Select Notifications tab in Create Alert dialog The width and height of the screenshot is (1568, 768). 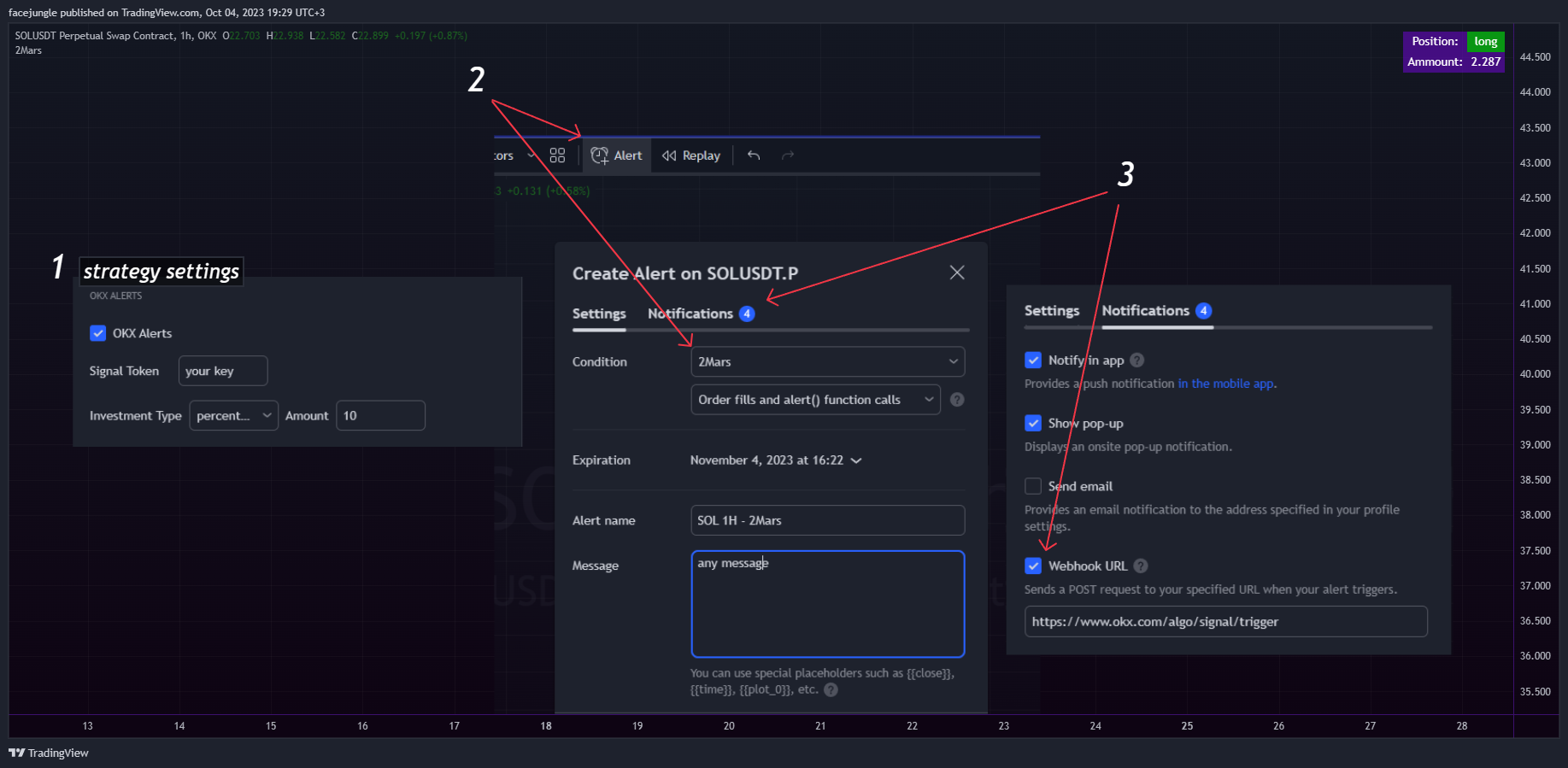701,314
